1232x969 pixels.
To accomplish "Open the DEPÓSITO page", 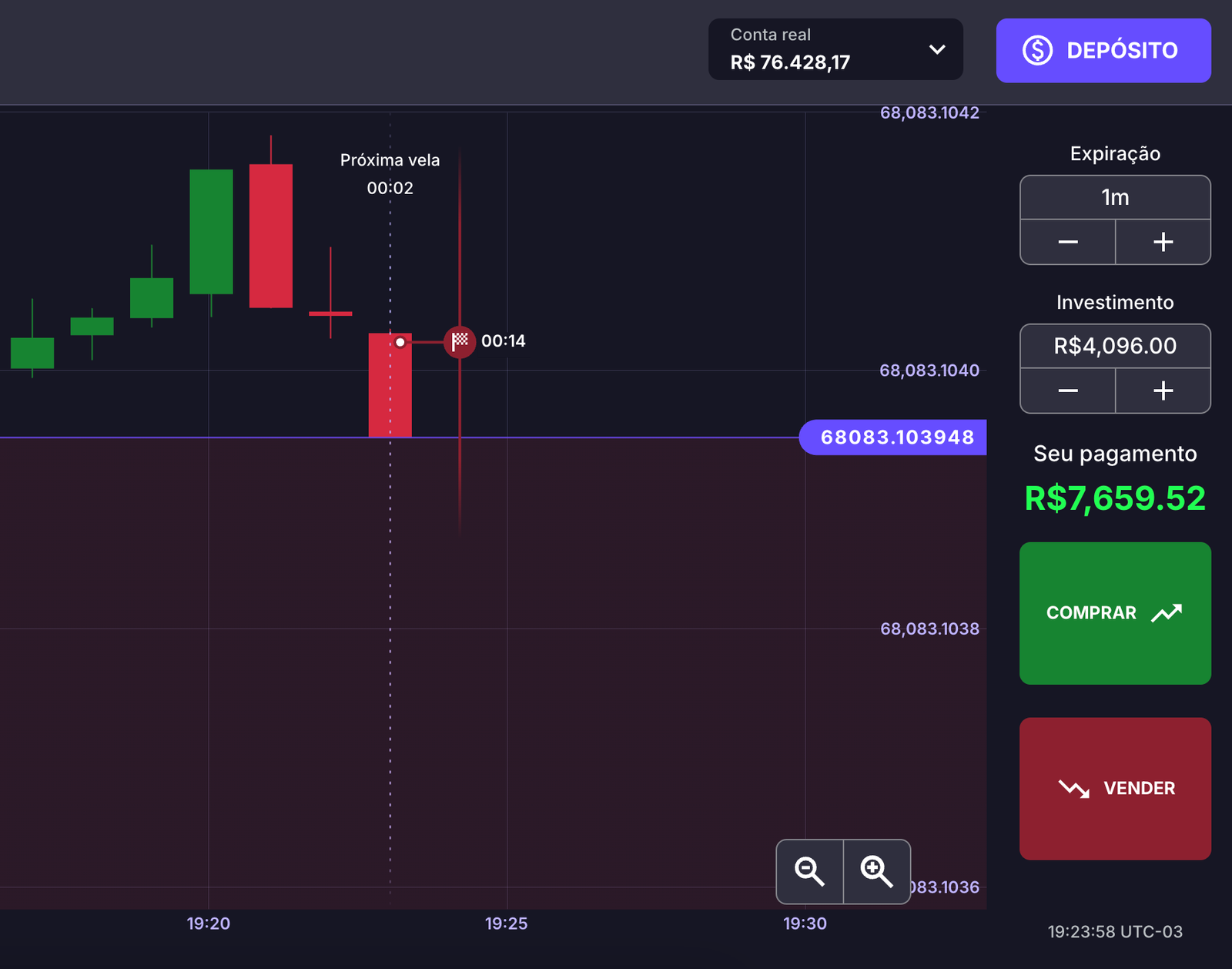I will click(1103, 51).
